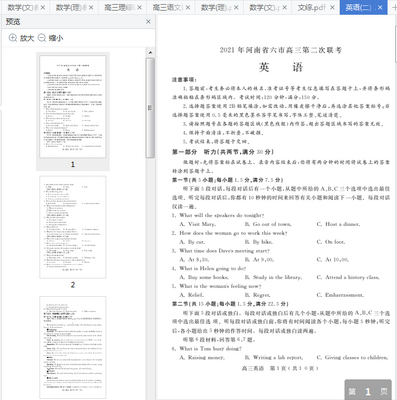Click option 'C. At 10:00.'
397x400 pixels.
[333, 259]
